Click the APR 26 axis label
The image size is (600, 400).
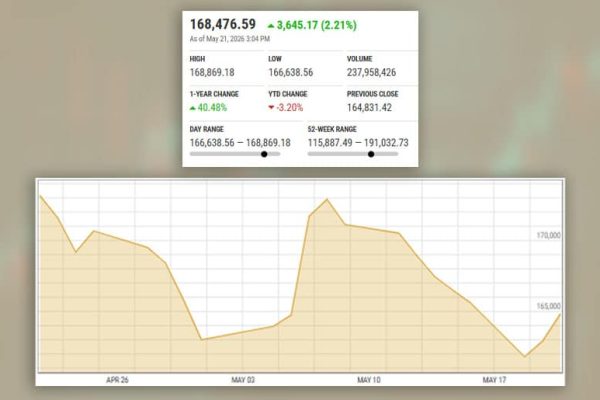point(117,380)
